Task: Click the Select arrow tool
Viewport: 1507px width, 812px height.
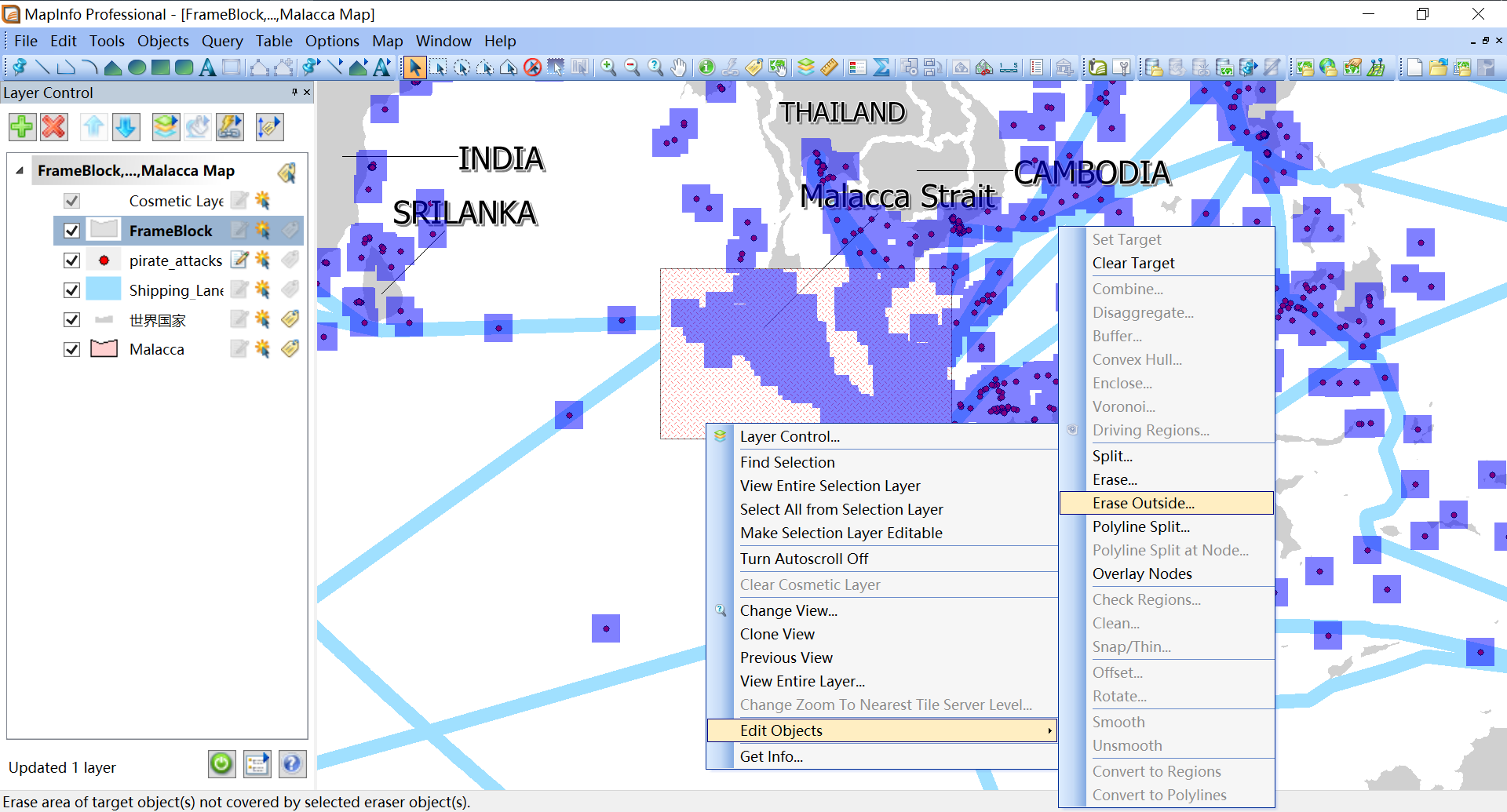Action: (414, 67)
